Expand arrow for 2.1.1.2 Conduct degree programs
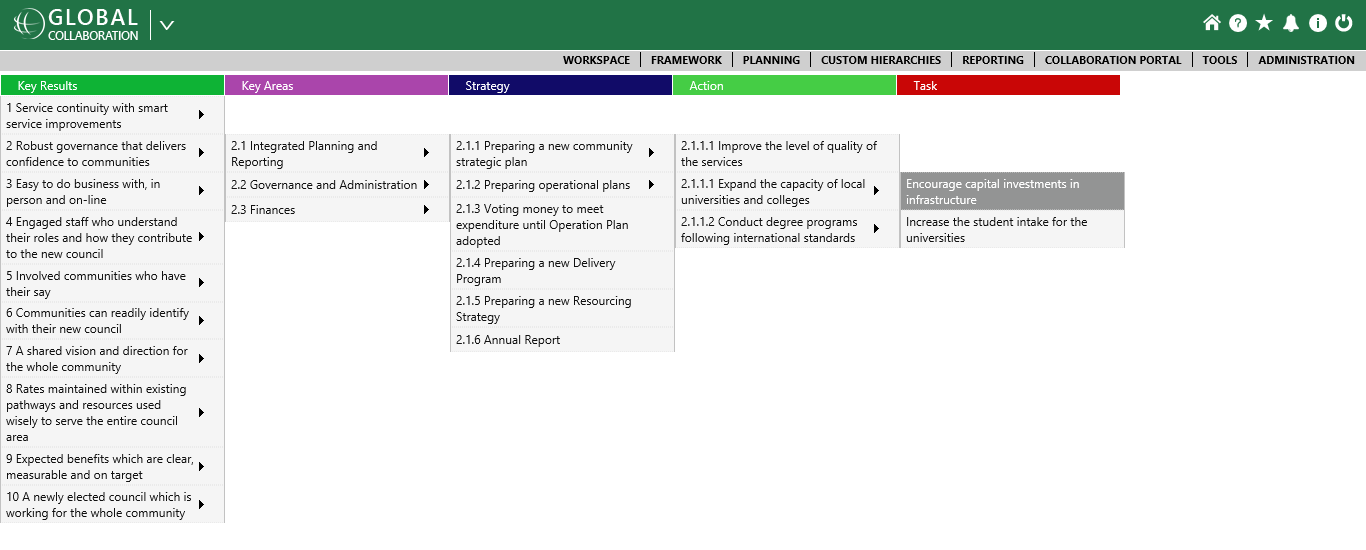 click(876, 229)
